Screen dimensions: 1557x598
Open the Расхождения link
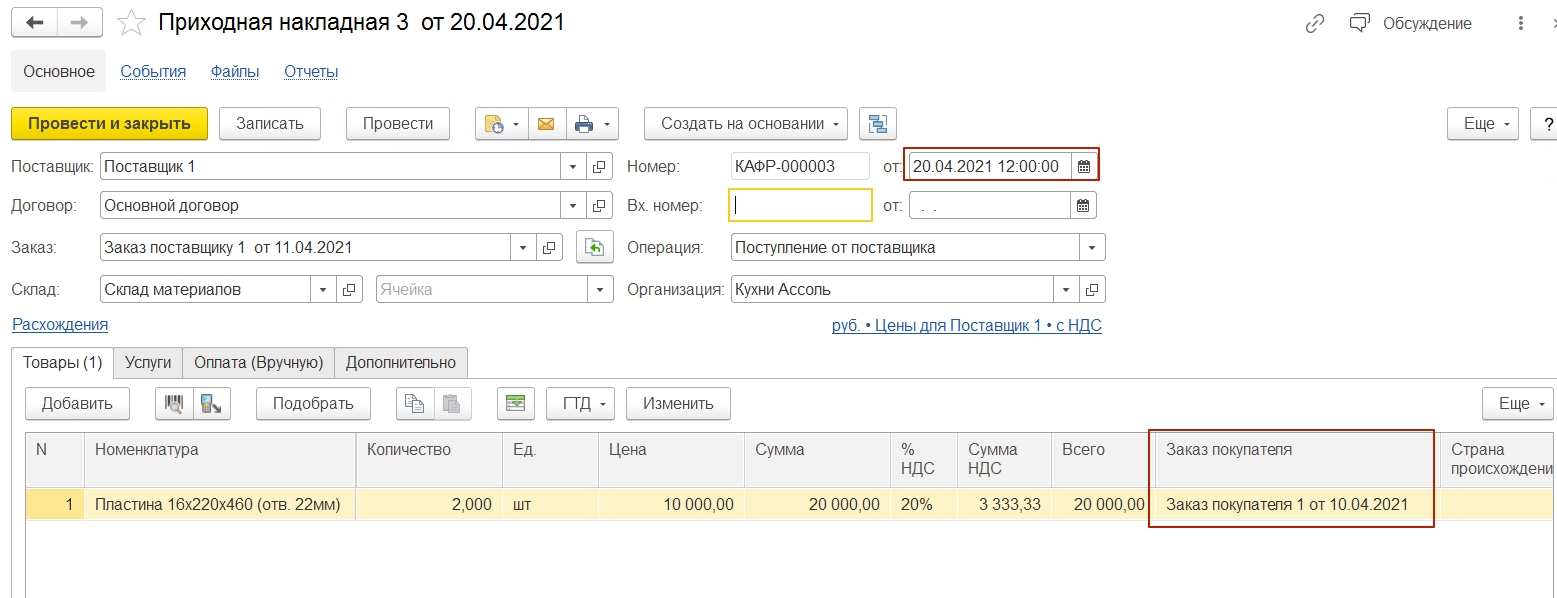(60, 325)
